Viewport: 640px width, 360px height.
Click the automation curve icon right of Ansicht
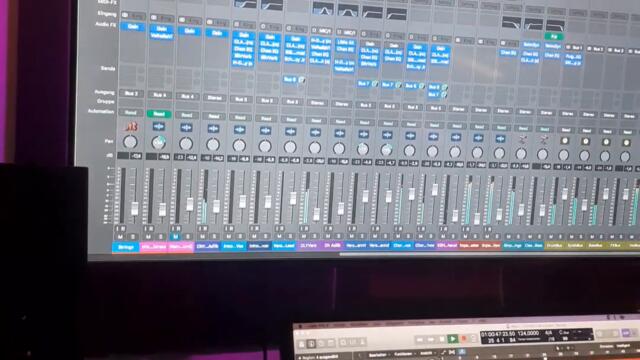point(443,352)
